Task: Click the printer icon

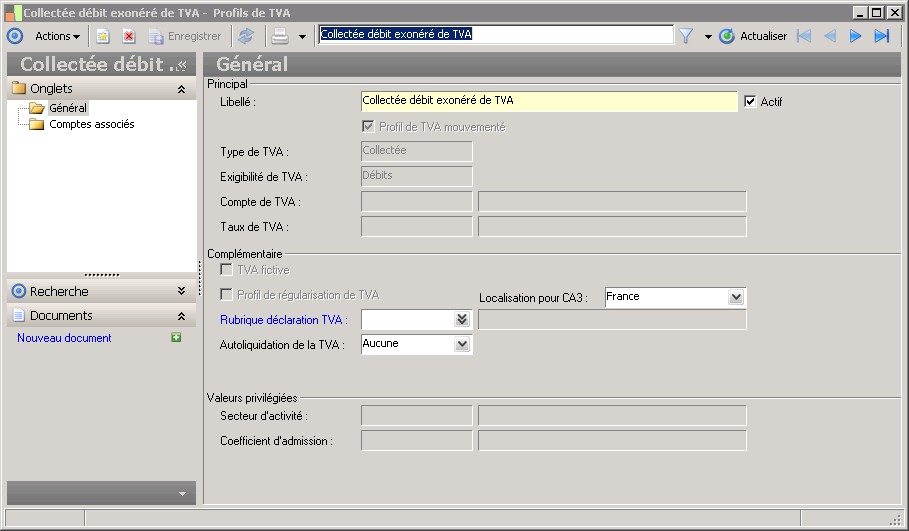Action: 280,36
